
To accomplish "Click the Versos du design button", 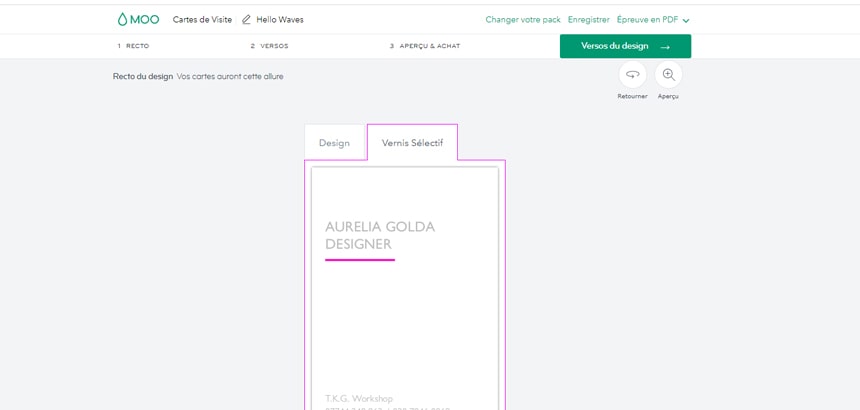I will [x=625, y=46].
